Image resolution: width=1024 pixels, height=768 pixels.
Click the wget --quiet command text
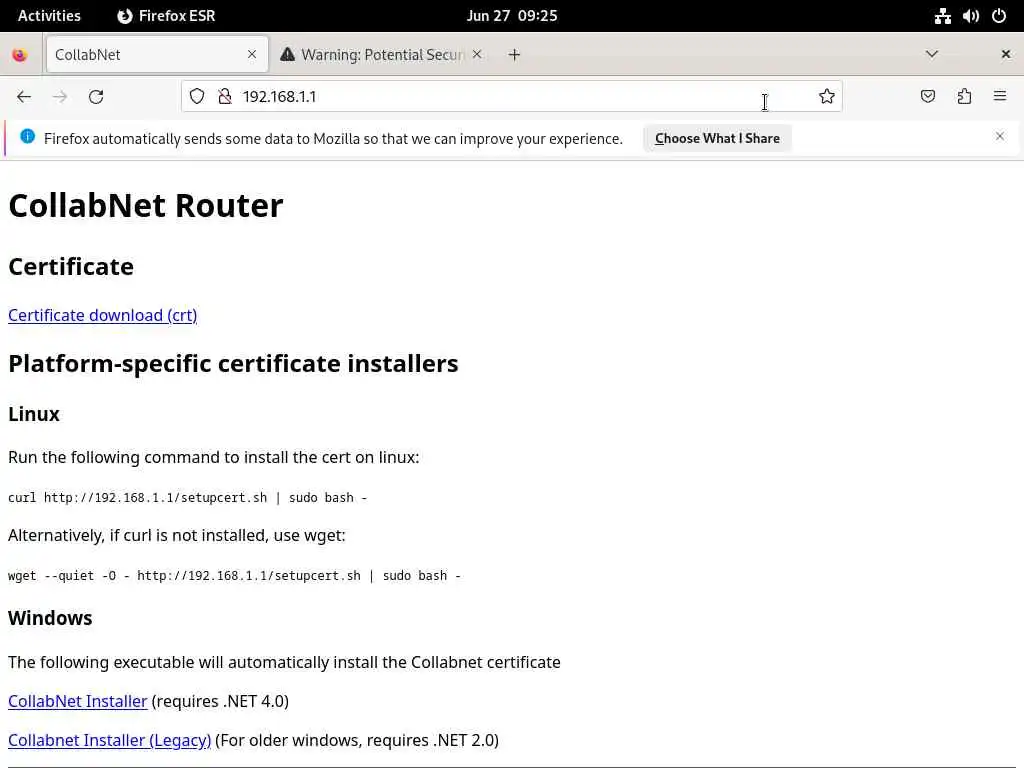[234, 576]
